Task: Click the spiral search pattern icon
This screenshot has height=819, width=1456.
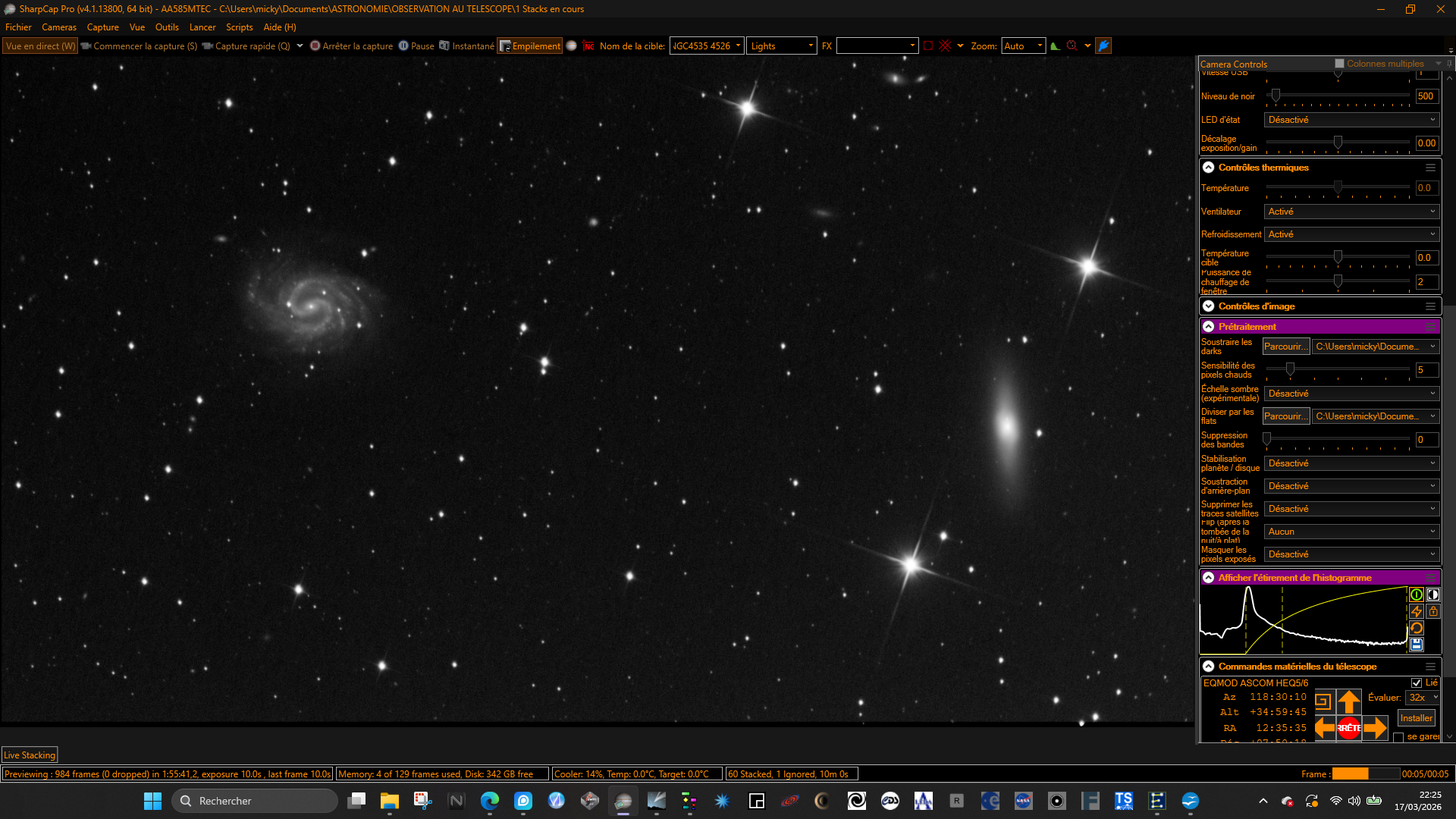Action: 1323,701
